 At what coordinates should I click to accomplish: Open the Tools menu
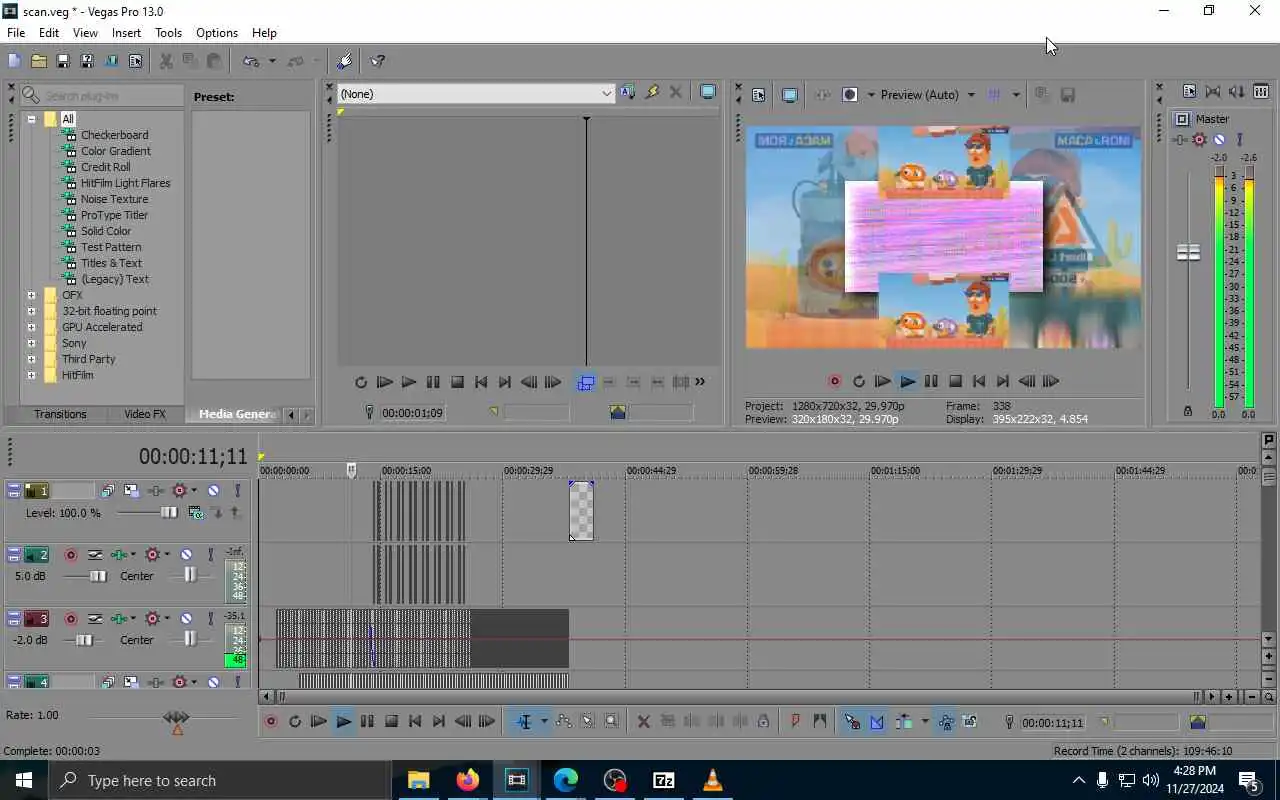coord(168,33)
